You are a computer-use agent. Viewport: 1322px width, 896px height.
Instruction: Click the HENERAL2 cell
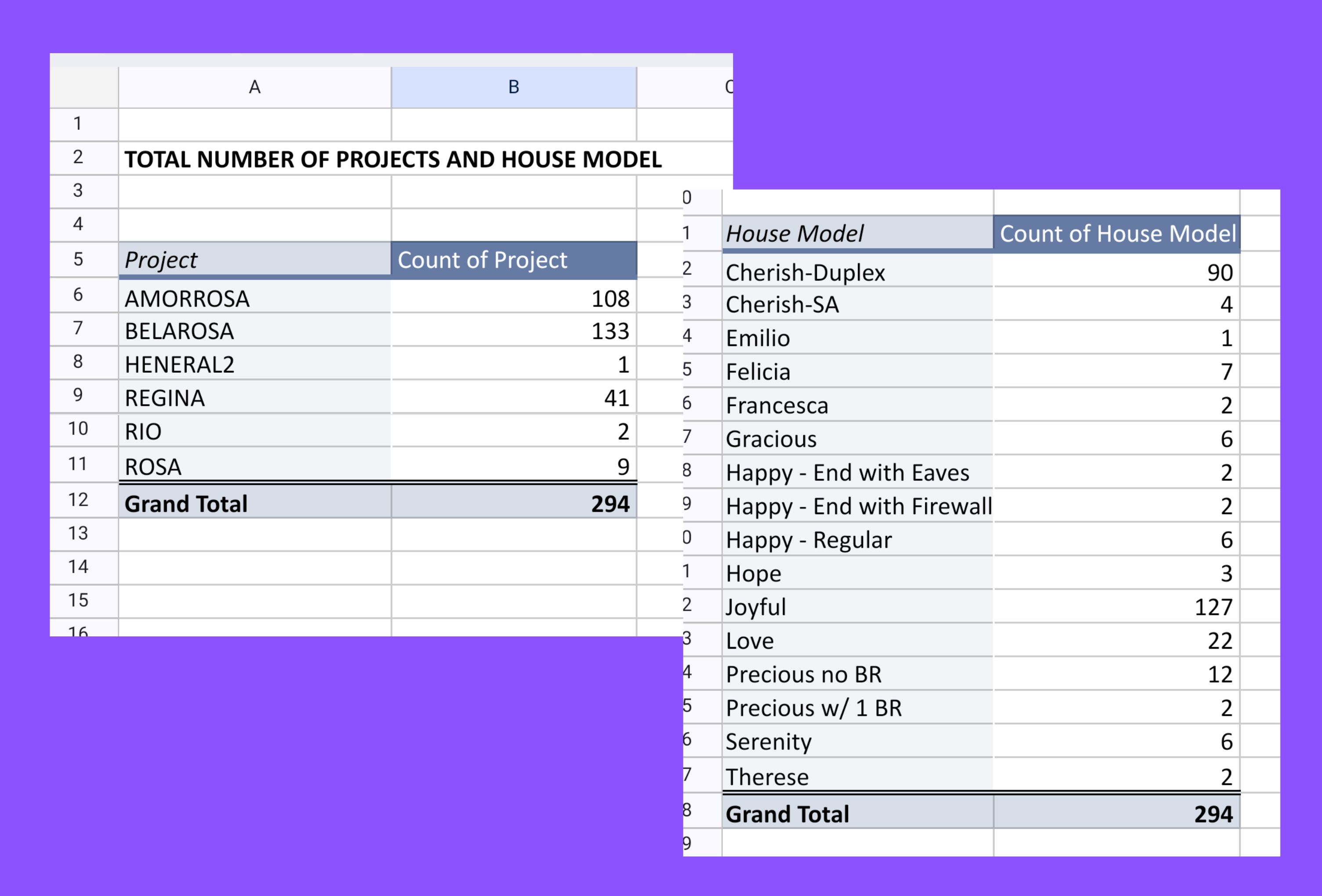[x=254, y=365]
